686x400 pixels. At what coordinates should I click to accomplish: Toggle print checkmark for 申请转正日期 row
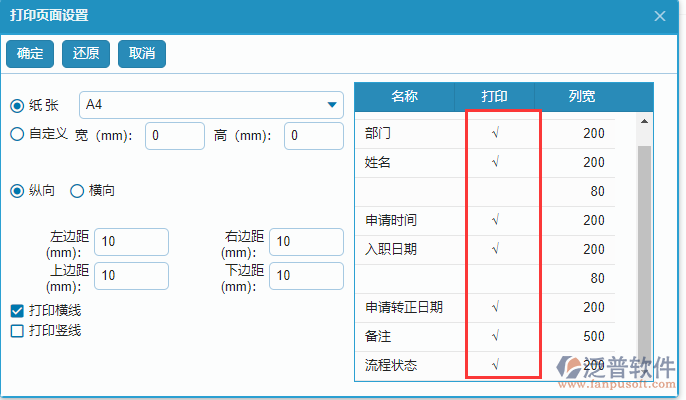tap(495, 307)
